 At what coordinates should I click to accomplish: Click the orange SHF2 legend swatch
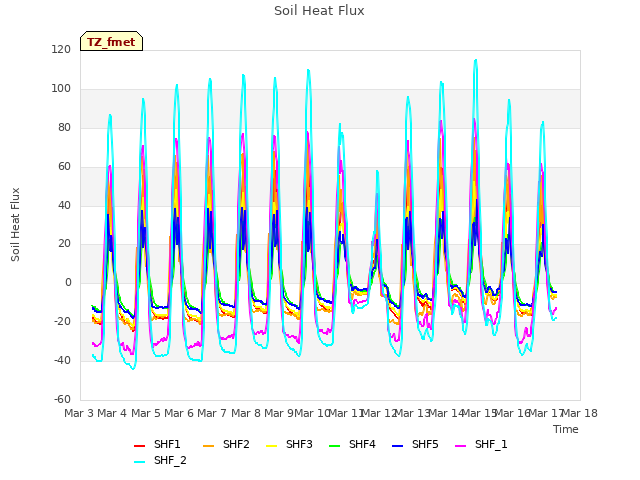[208, 446]
